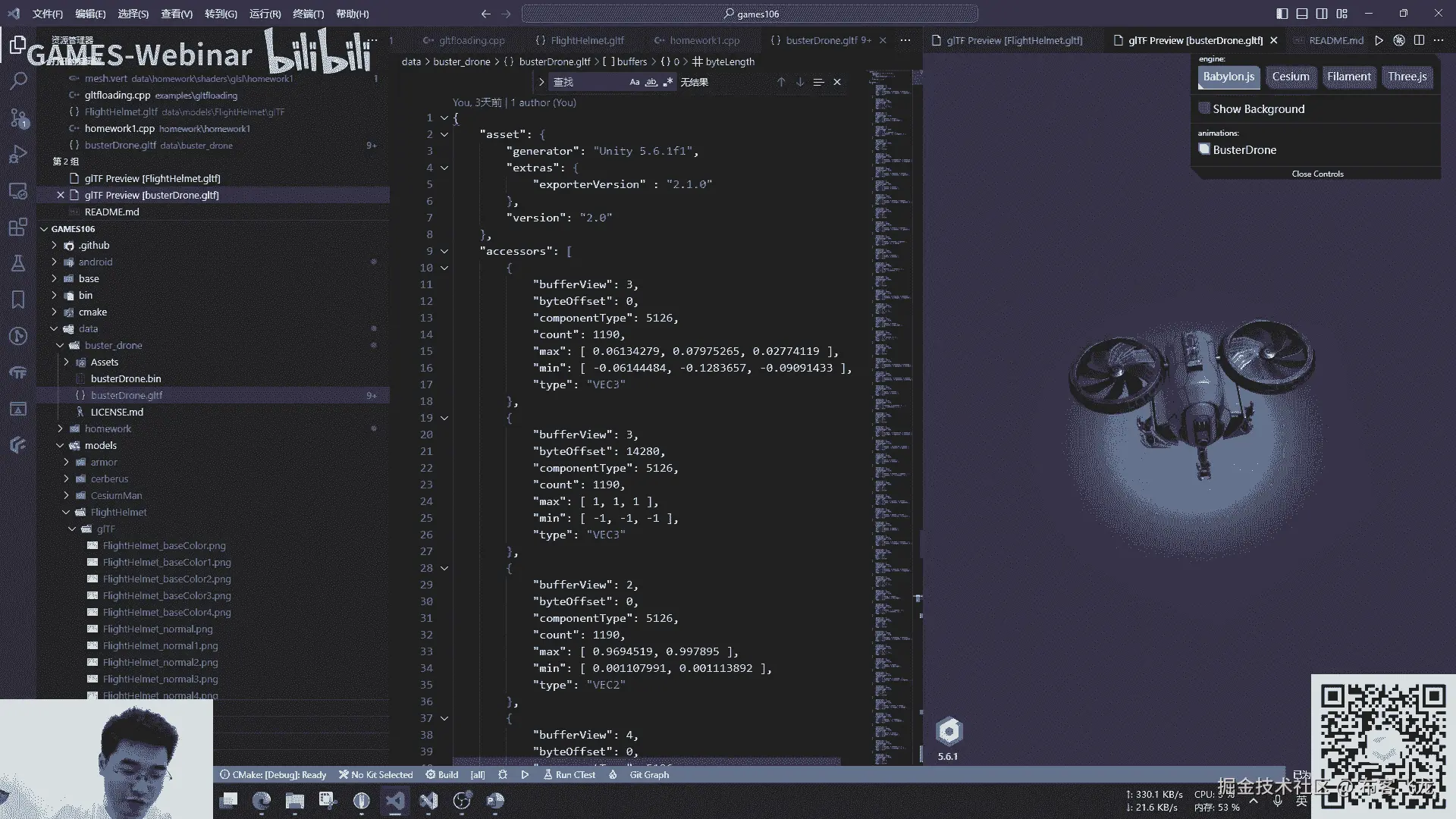The image size is (1456, 819).
Task: Fold the accessors array at line 9
Action: (x=444, y=251)
